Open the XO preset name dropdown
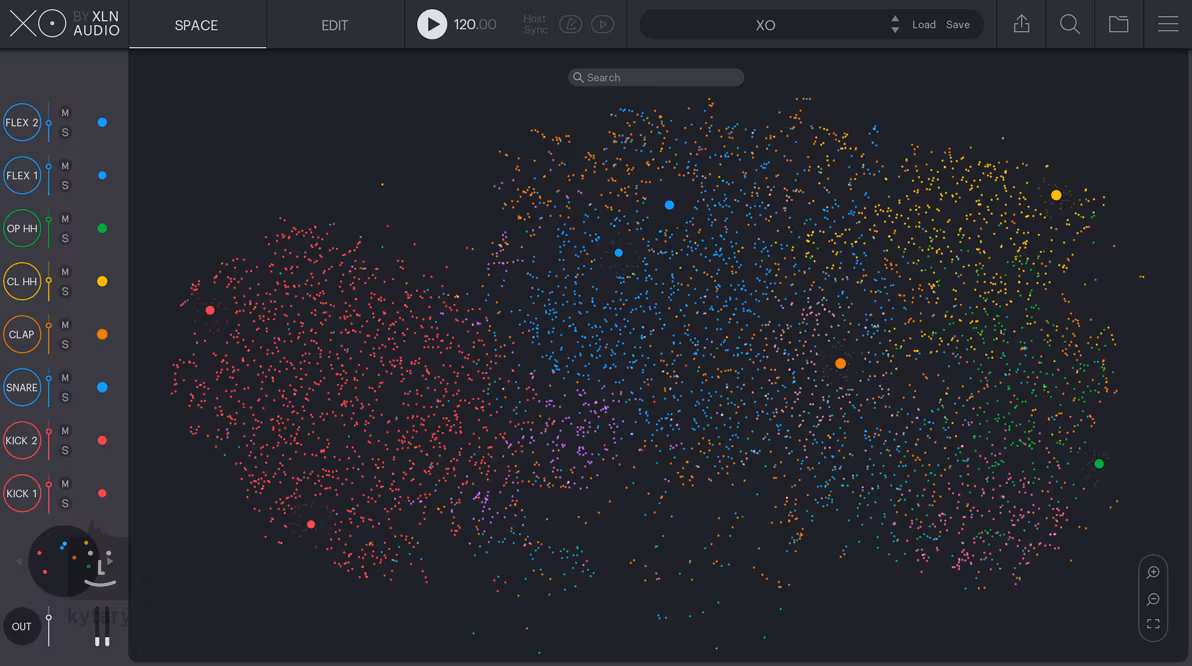The image size is (1192, 666). coord(765,25)
